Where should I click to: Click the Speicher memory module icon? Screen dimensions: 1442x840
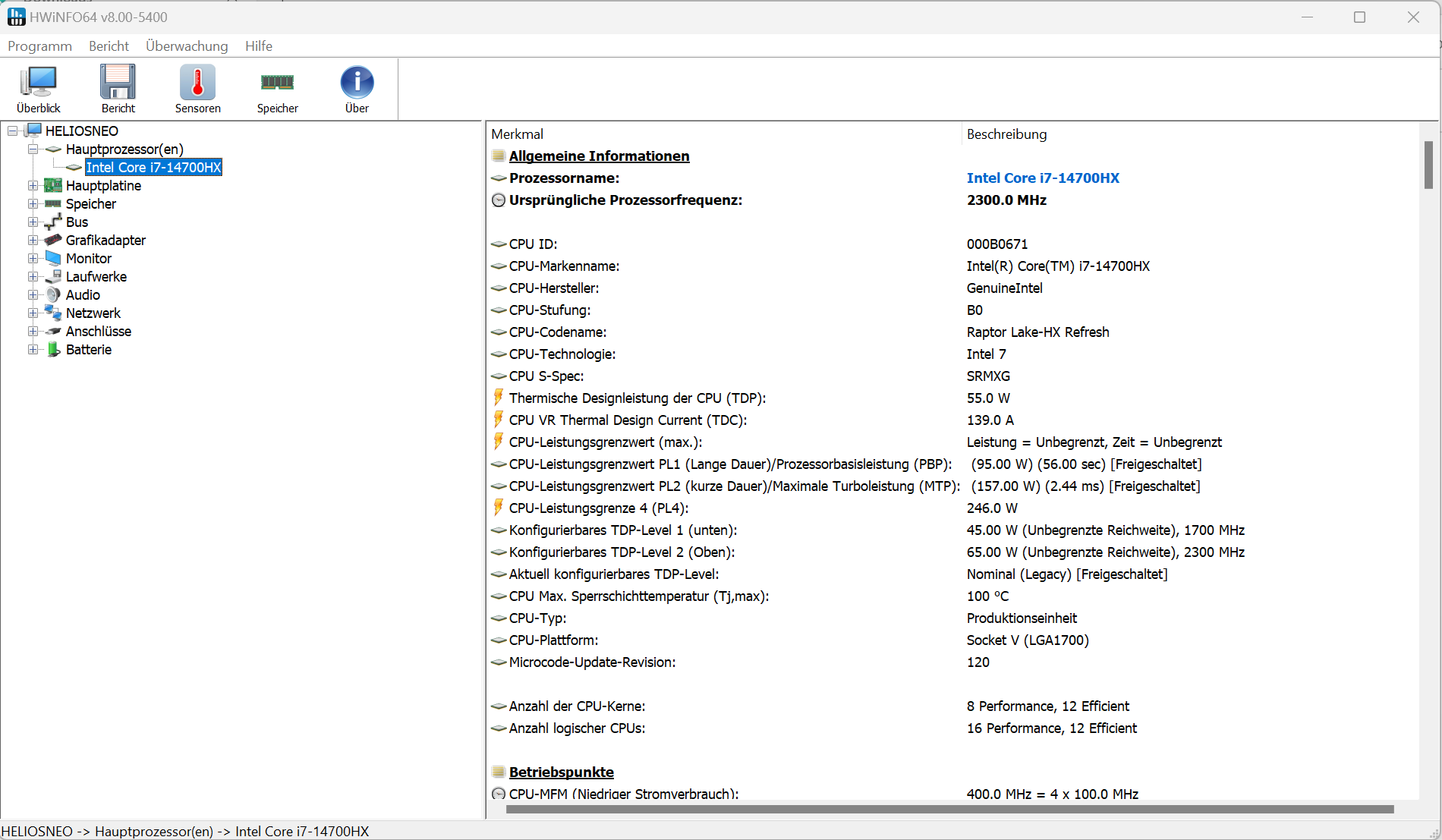[277, 82]
